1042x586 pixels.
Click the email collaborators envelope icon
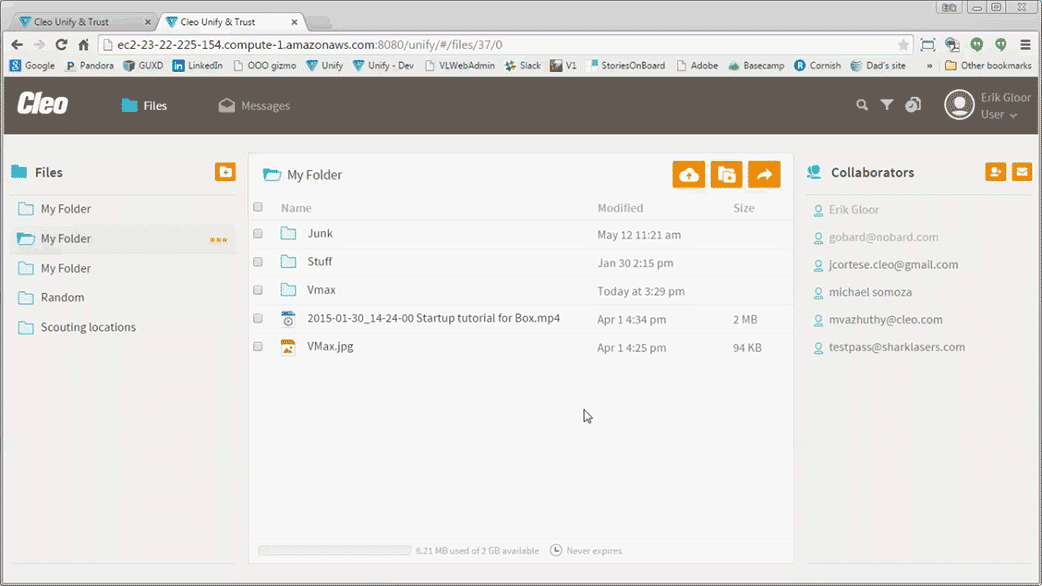(x=1022, y=172)
